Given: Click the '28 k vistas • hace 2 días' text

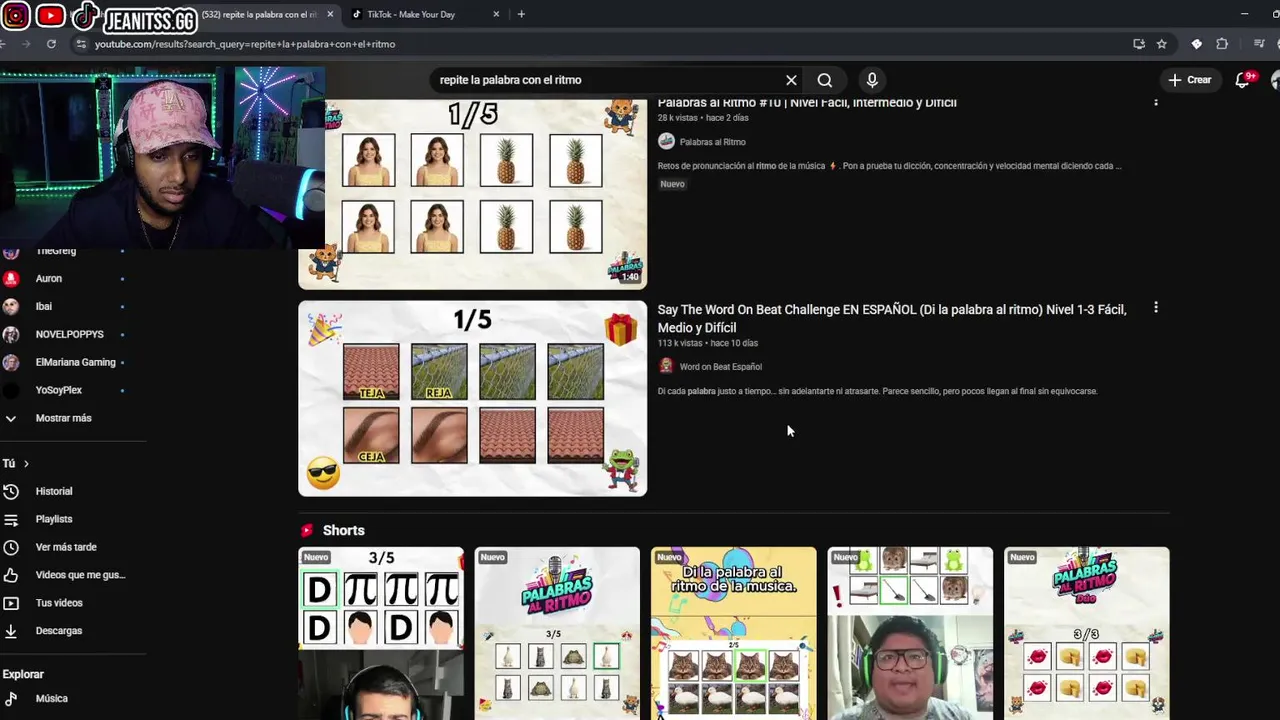Looking at the screenshot, I should [x=703, y=118].
